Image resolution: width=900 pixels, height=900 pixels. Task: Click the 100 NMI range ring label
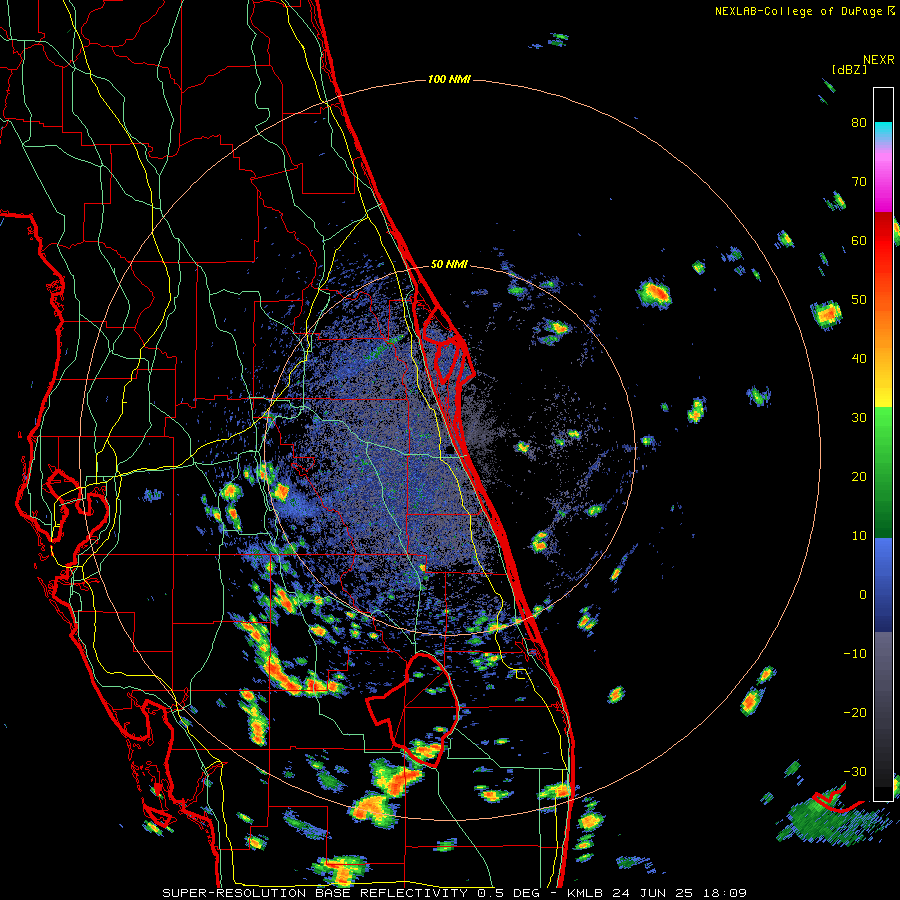point(449,79)
